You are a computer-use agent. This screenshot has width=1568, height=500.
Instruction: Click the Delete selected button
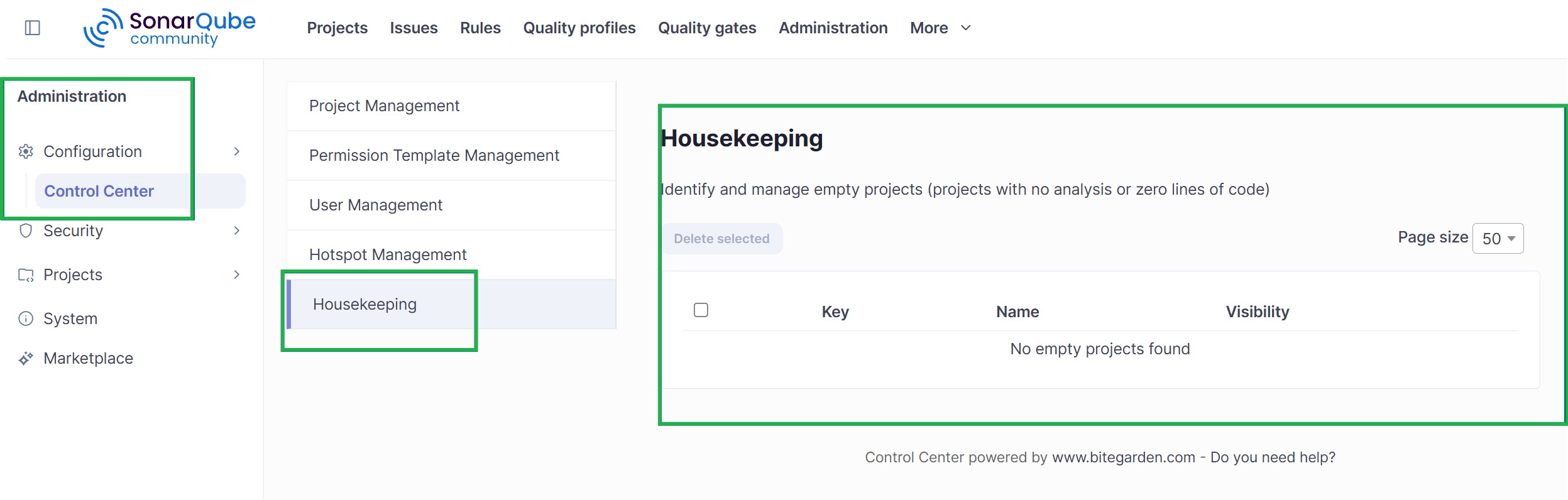coord(721,239)
